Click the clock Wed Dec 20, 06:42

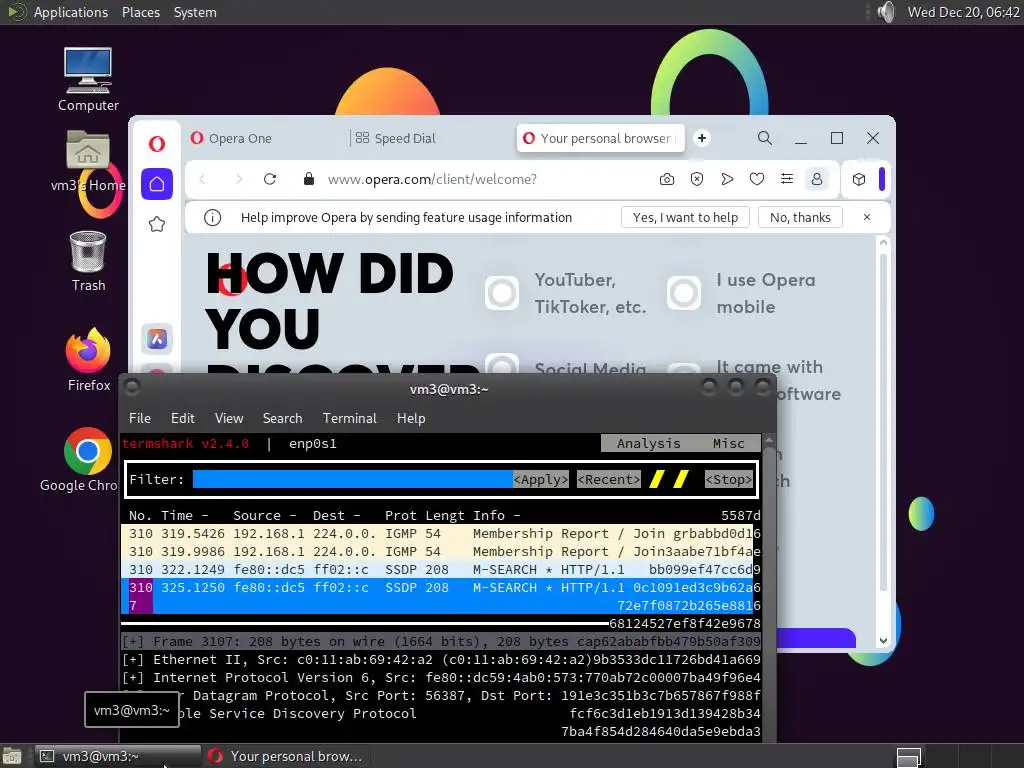963,12
